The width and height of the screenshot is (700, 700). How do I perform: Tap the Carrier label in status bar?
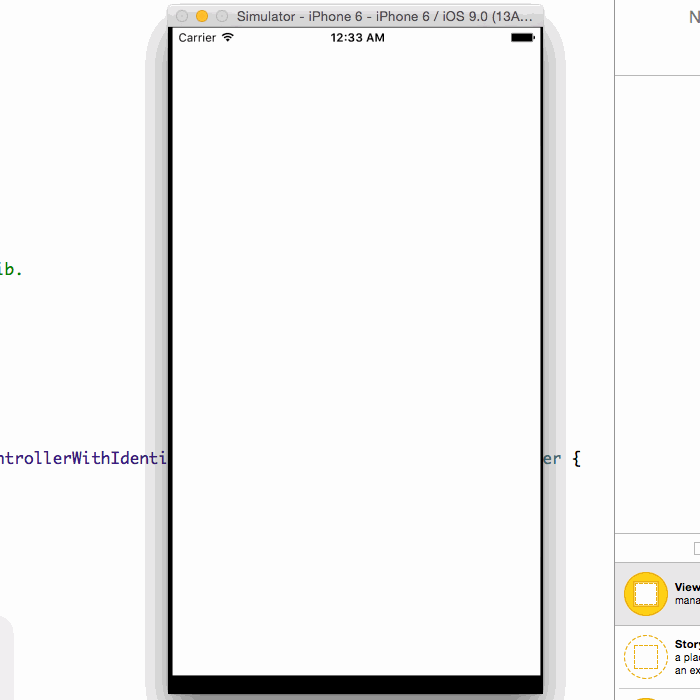point(197,38)
